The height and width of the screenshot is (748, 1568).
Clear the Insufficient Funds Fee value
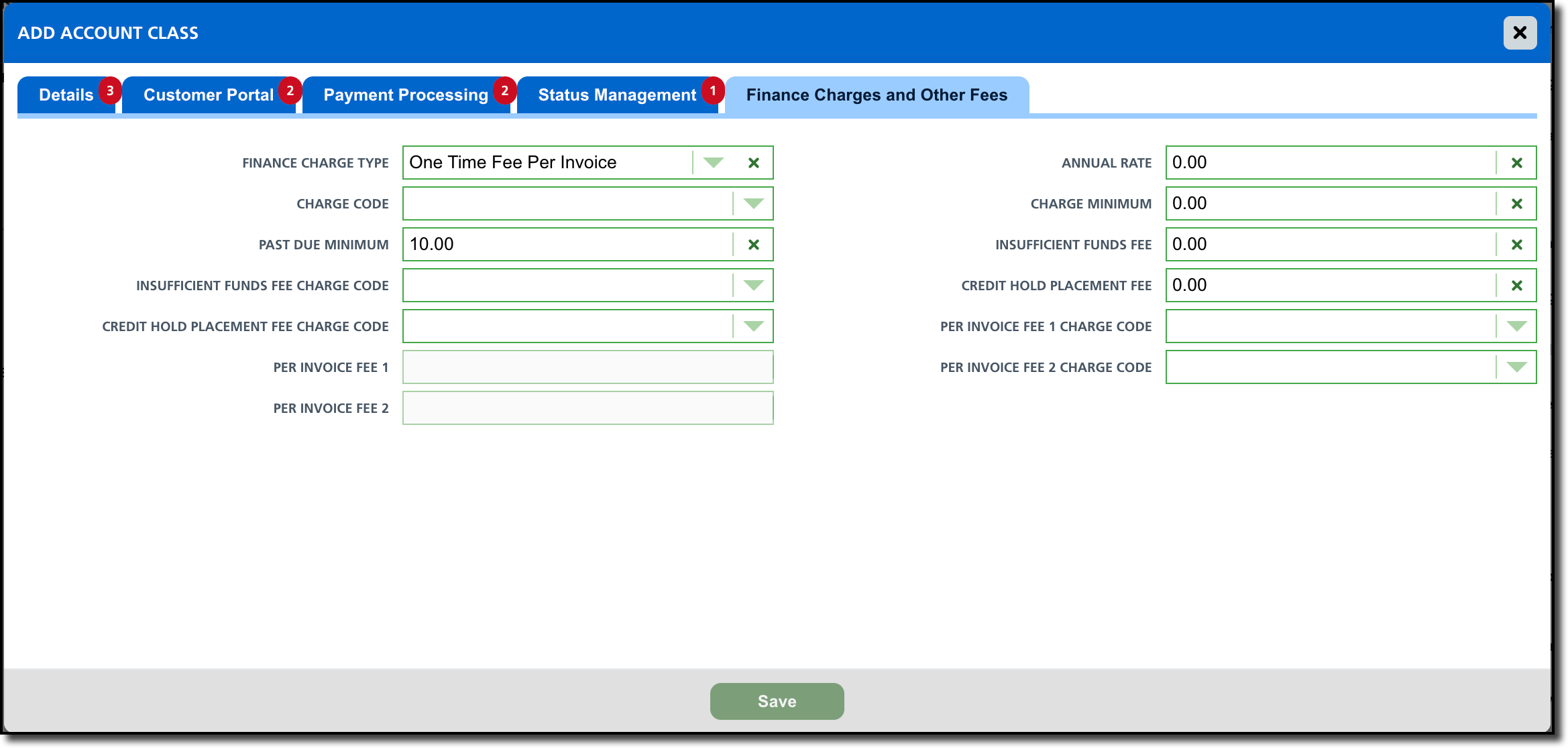pos(1516,245)
